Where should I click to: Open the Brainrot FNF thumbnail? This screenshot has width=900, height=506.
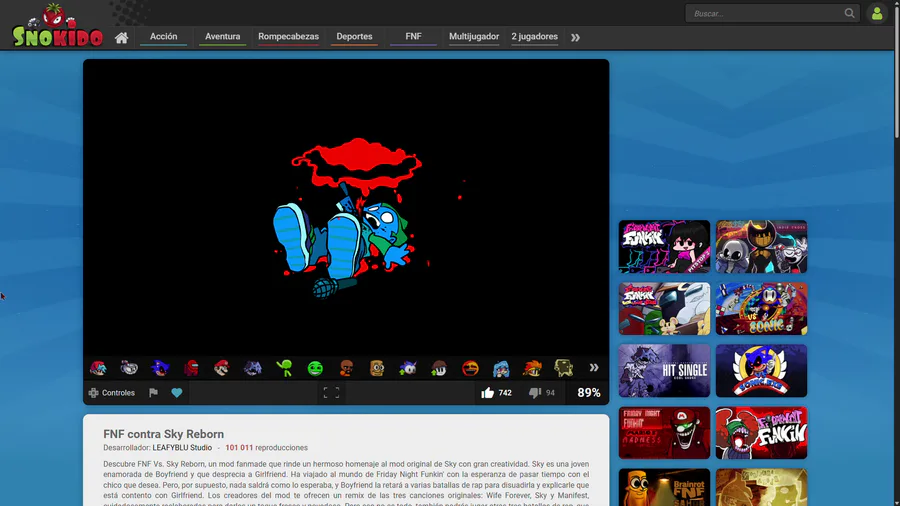click(x=664, y=487)
